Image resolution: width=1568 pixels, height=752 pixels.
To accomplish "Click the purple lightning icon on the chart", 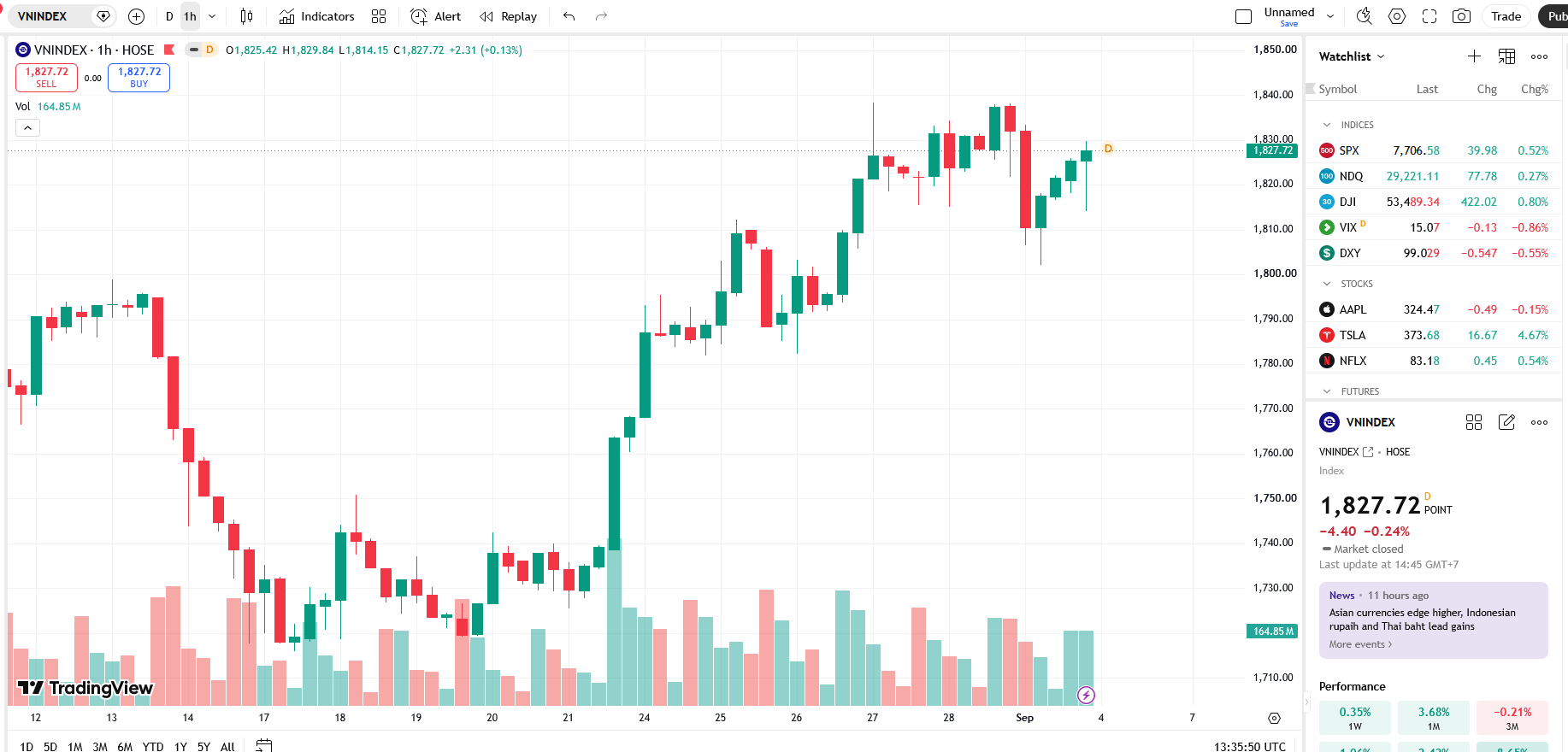I will click(x=1086, y=695).
